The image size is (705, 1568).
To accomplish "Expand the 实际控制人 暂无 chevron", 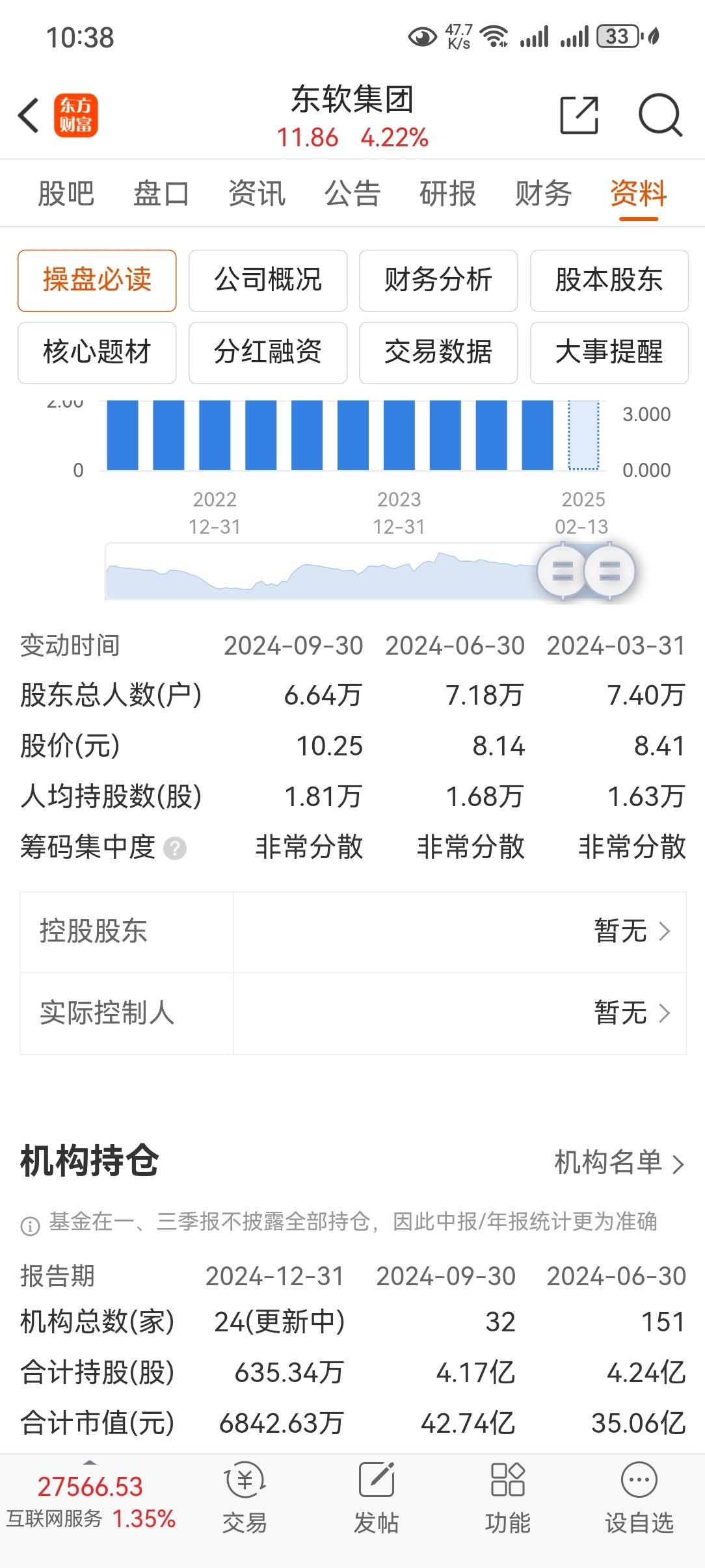I will (x=665, y=1013).
